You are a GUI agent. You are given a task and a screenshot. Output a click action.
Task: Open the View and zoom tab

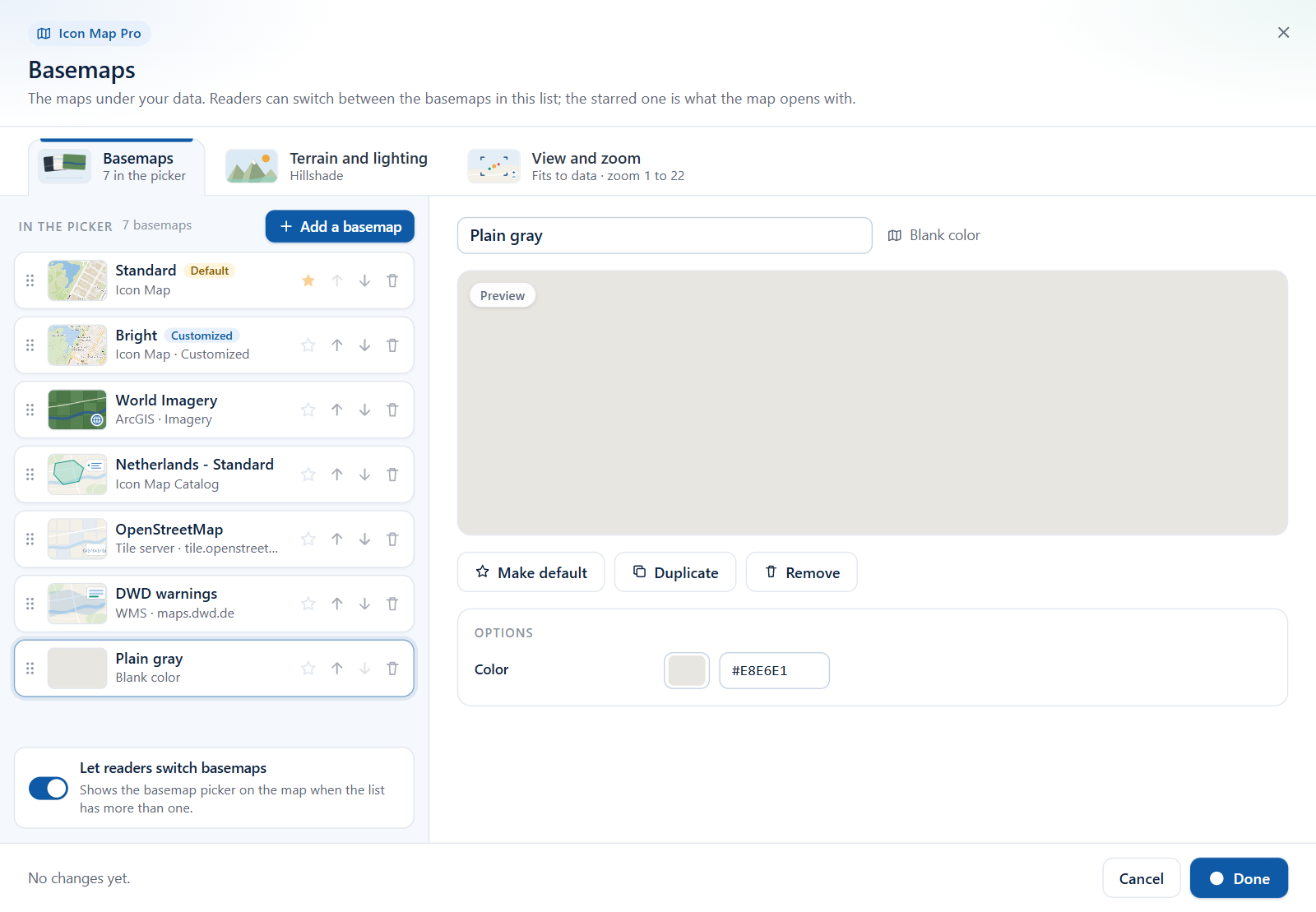click(x=577, y=166)
